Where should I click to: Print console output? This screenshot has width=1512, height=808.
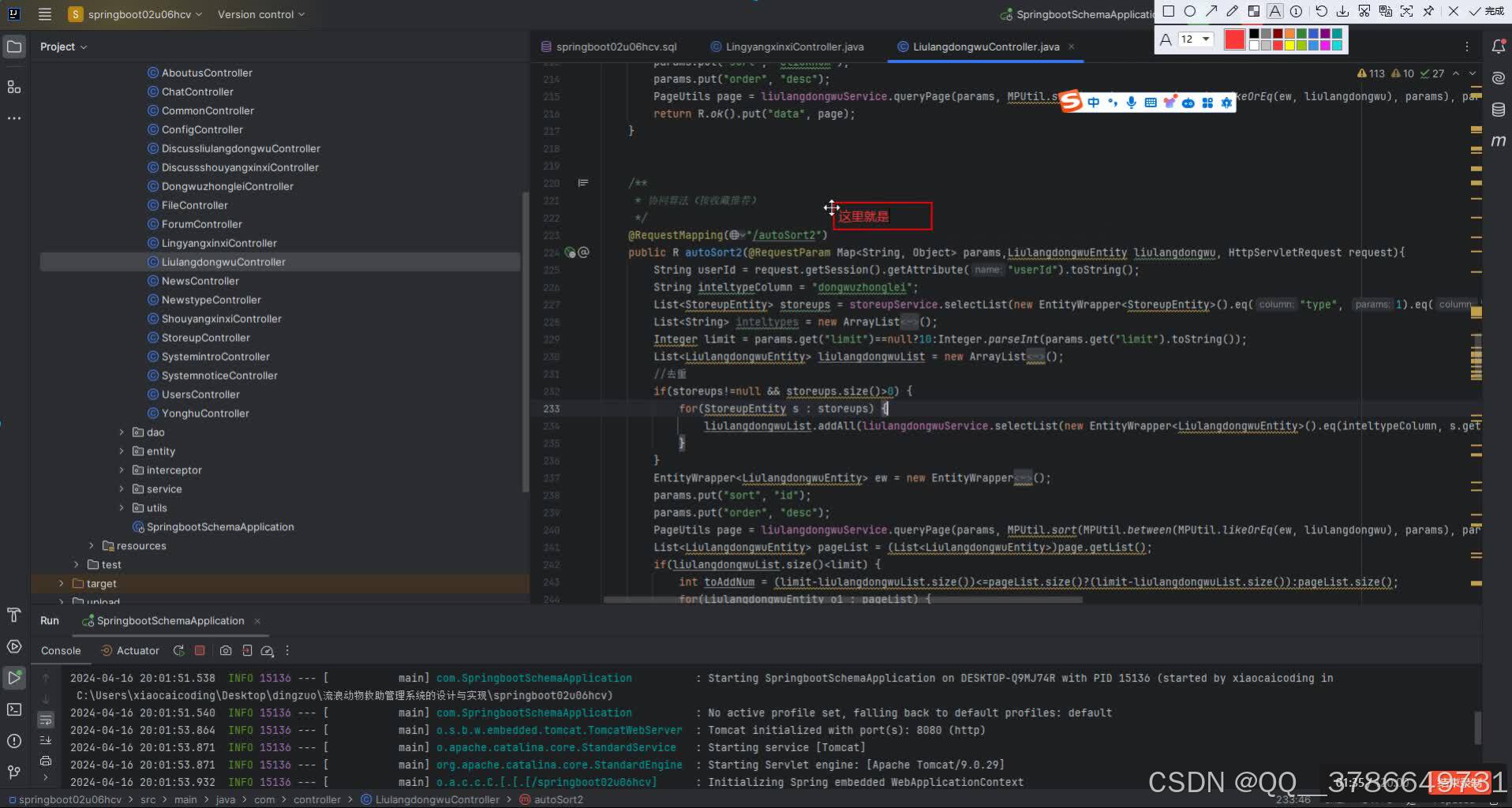(46, 761)
